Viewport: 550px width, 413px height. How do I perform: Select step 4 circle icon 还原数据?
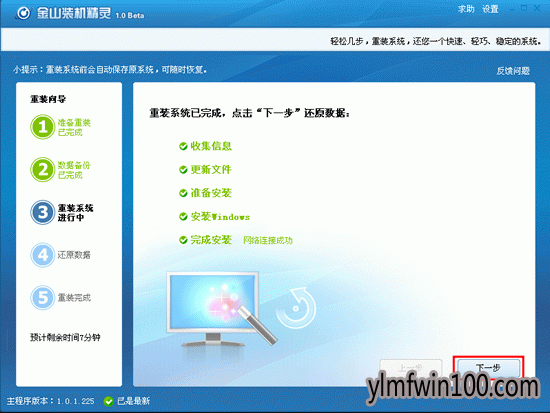tap(42, 255)
